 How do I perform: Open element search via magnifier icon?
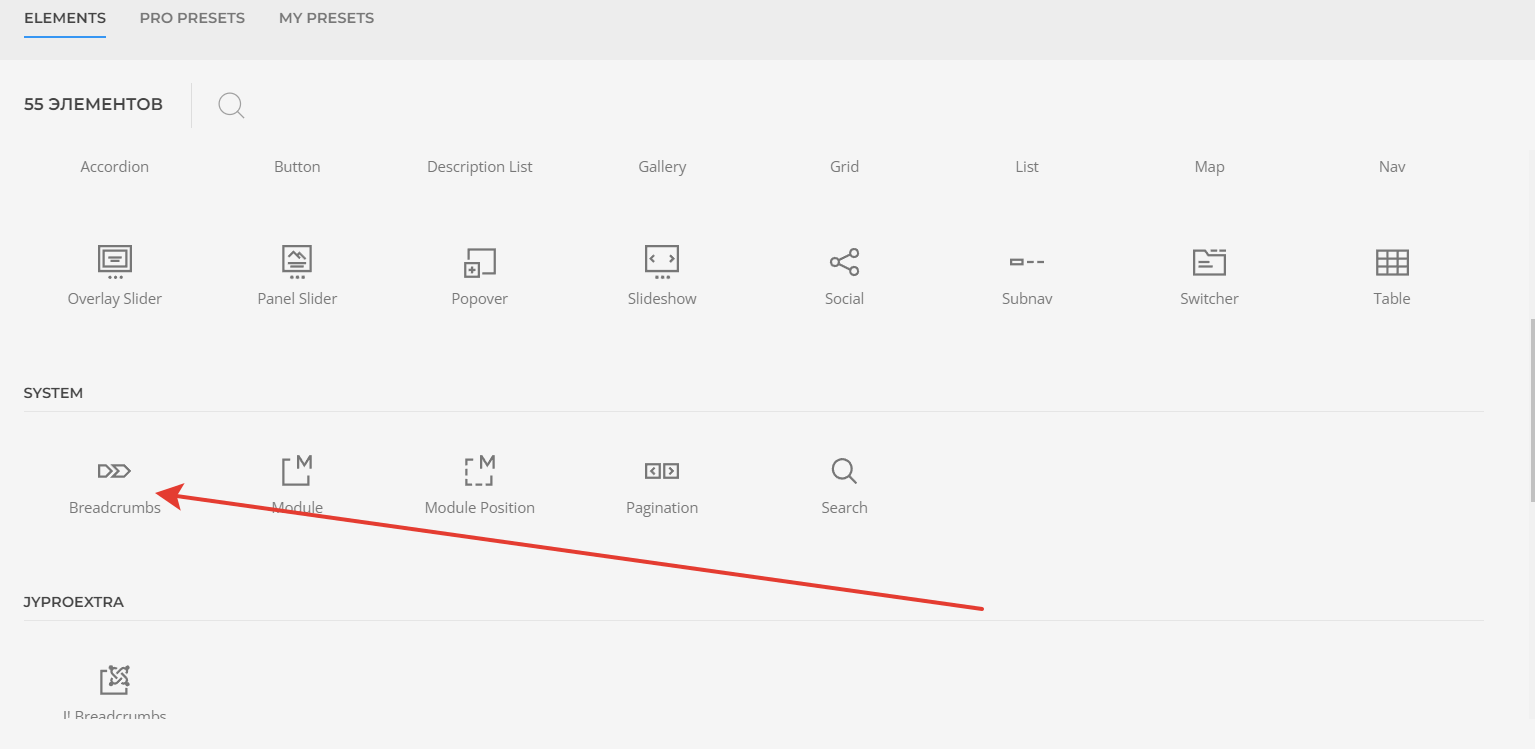pyautogui.click(x=231, y=105)
